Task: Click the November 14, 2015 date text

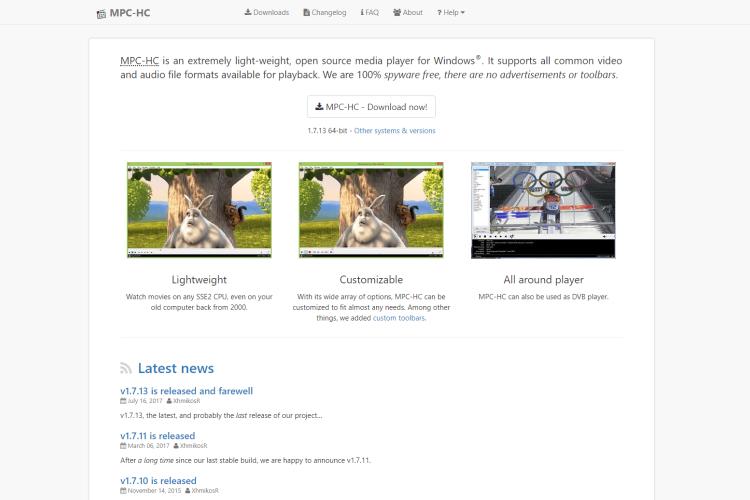Action: [x=154, y=490]
